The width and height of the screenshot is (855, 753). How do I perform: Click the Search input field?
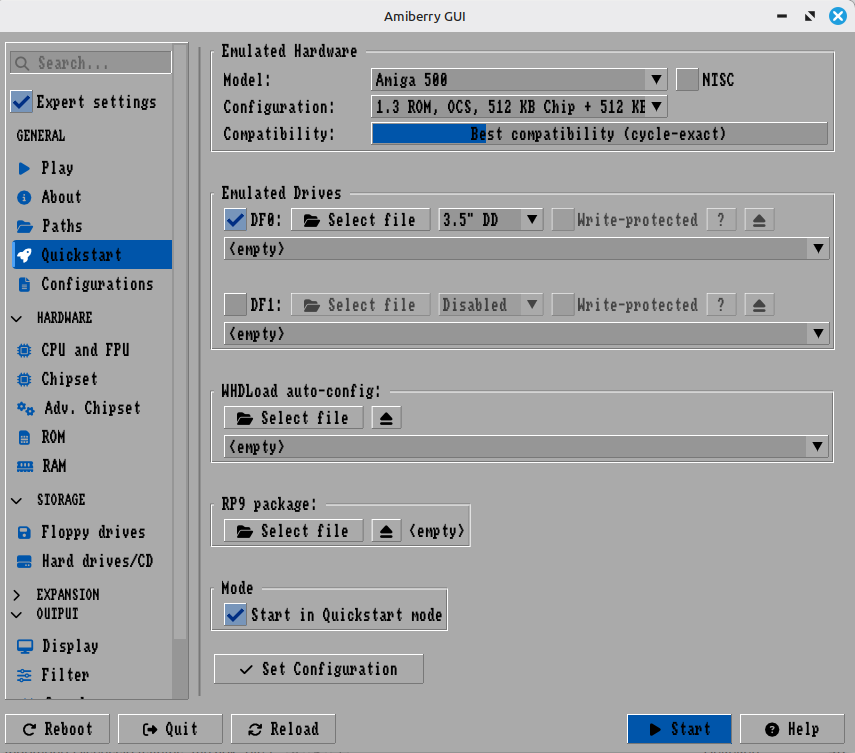[x=91, y=63]
